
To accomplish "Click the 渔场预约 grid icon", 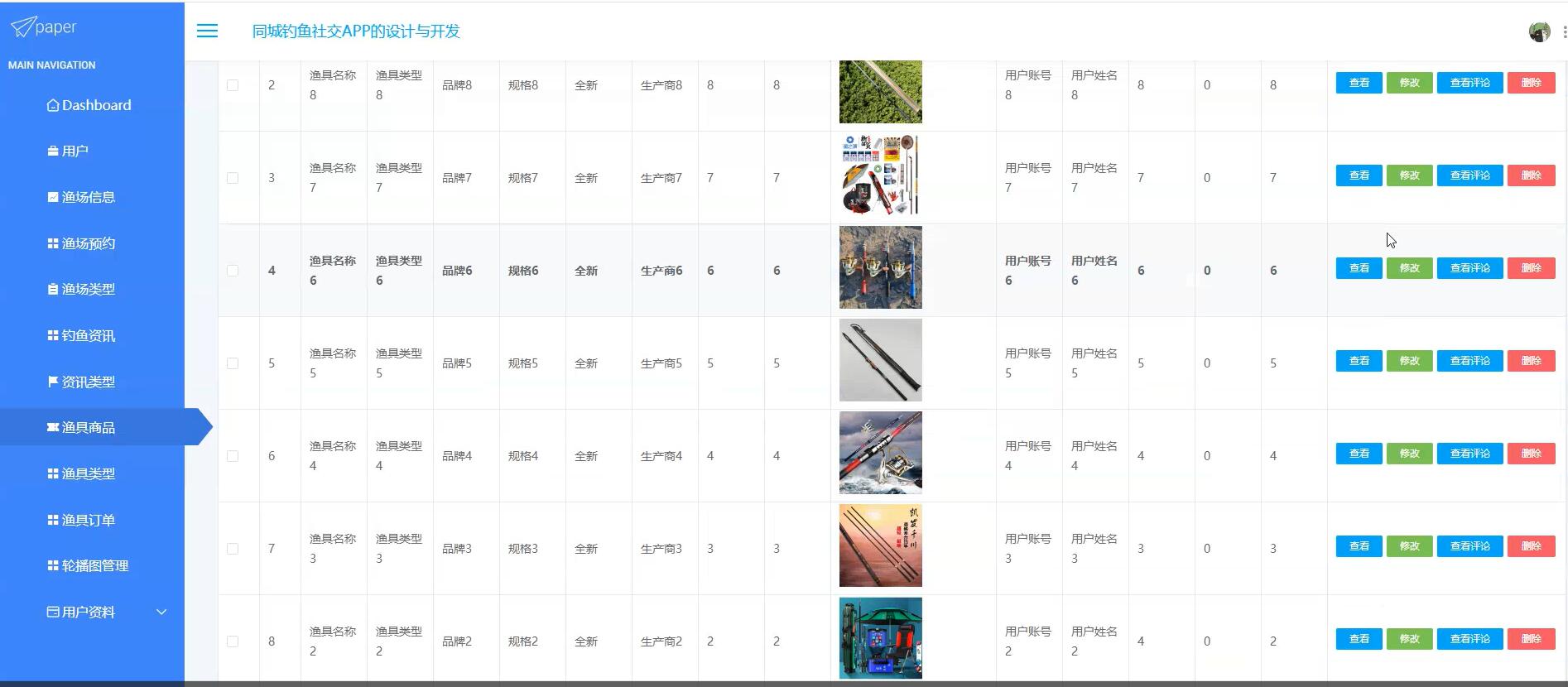I will coord(53,243).
